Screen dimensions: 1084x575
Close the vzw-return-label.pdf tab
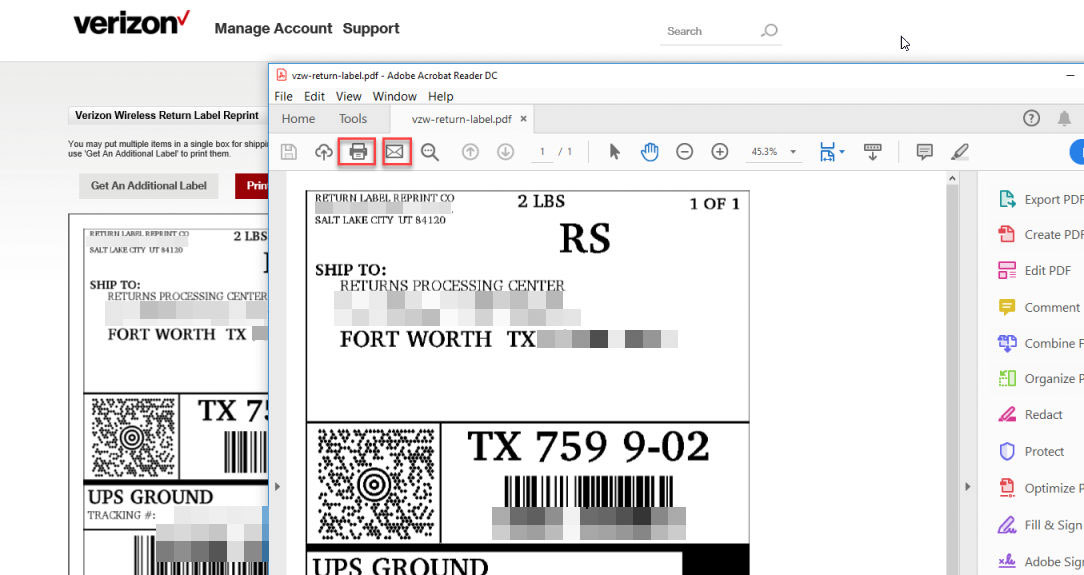(523, 119)
